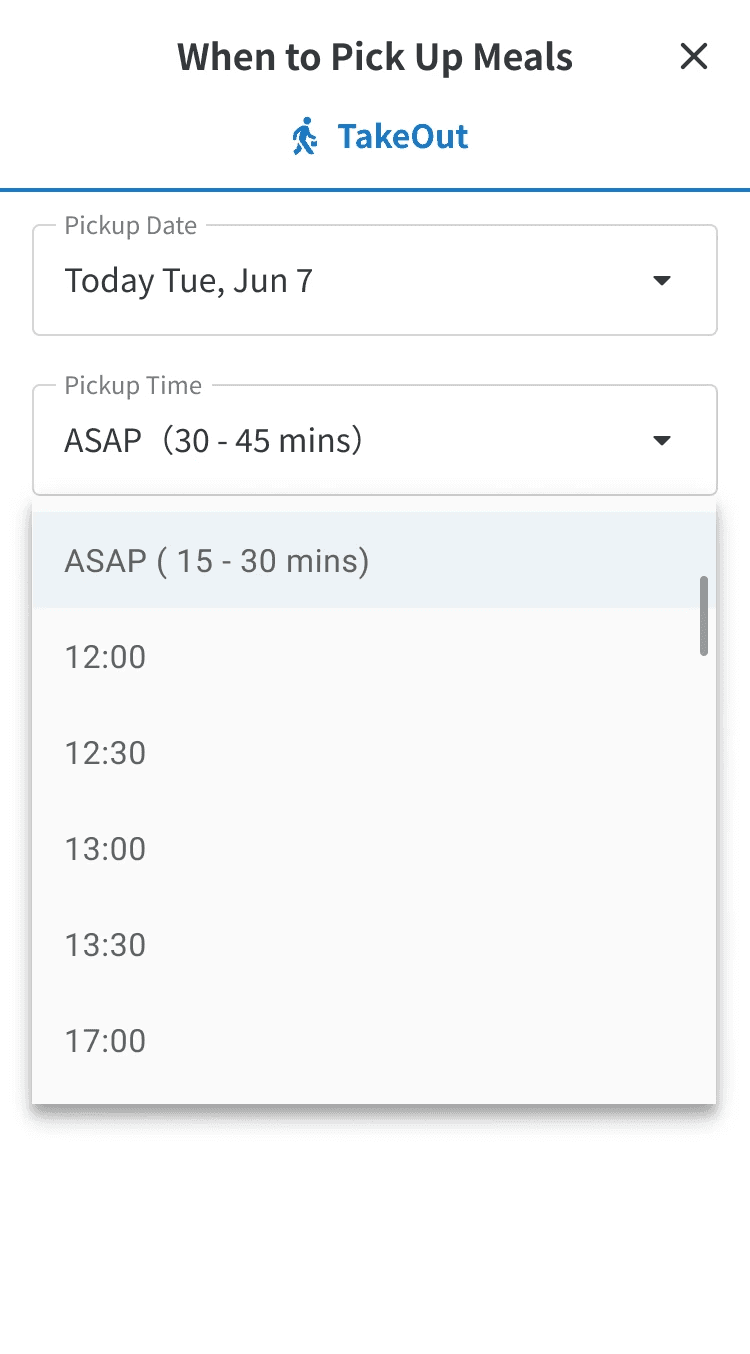The height and width of the screenshot is (1354, 750).
Task: Choose ASAP (15 - 30 mins) option
Action: 217,561
